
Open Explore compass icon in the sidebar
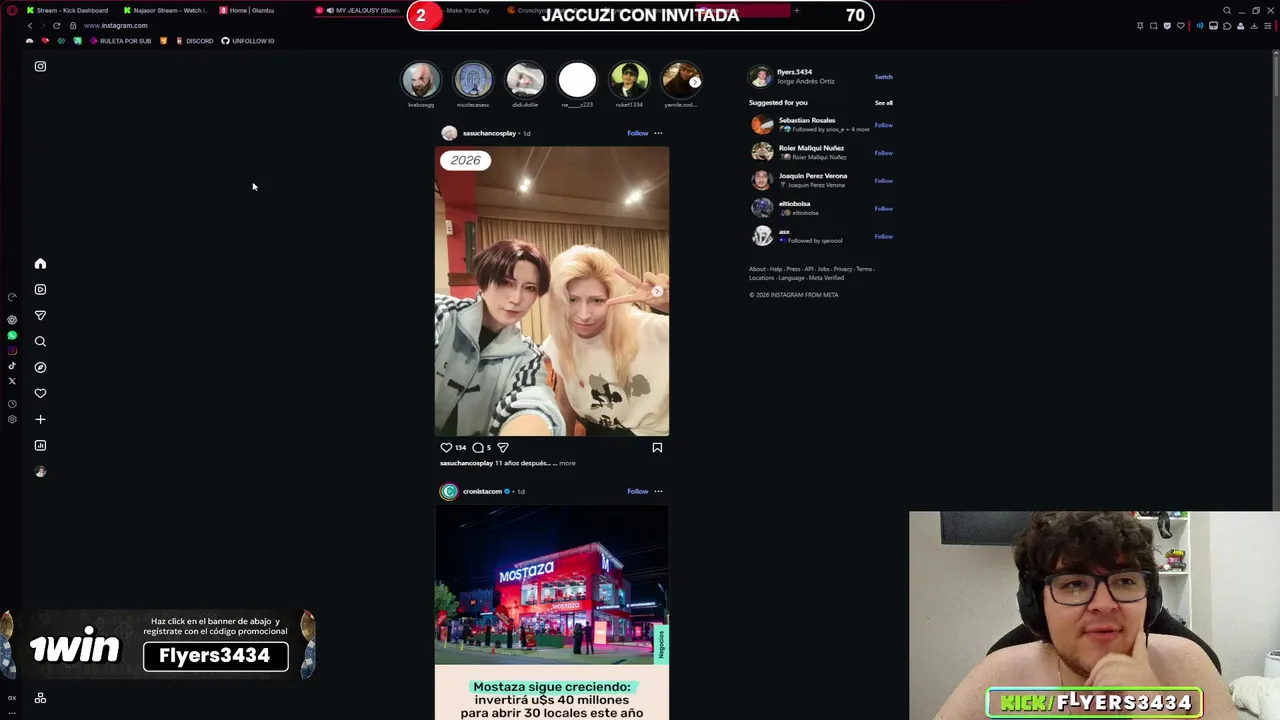tap(40, 368)
